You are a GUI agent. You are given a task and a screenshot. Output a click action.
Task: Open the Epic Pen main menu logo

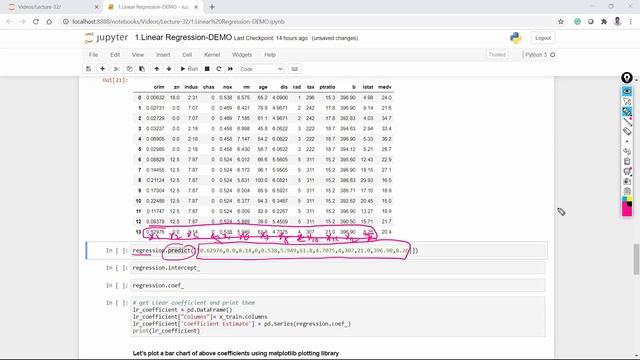click(x=627, y=78)
